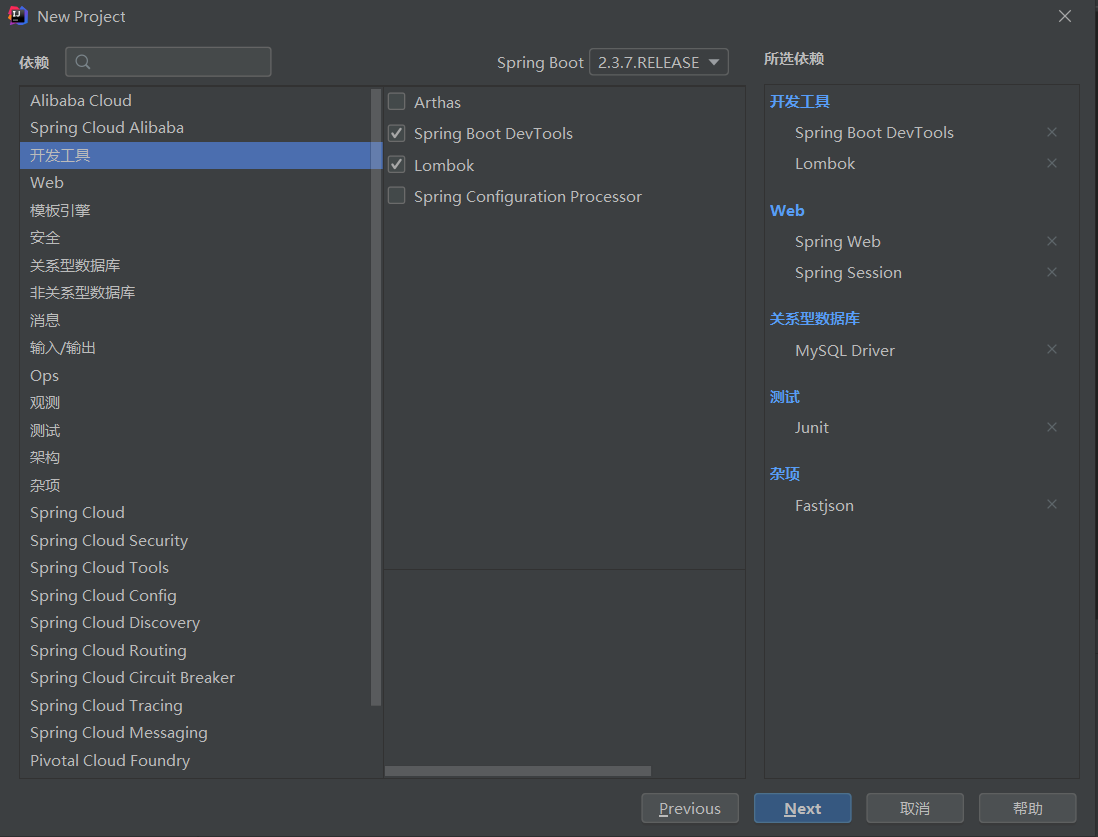Close the New Project dialog
Image resolution: width=1098 pixels, height=837 pixels.
tap(1064, 16)
